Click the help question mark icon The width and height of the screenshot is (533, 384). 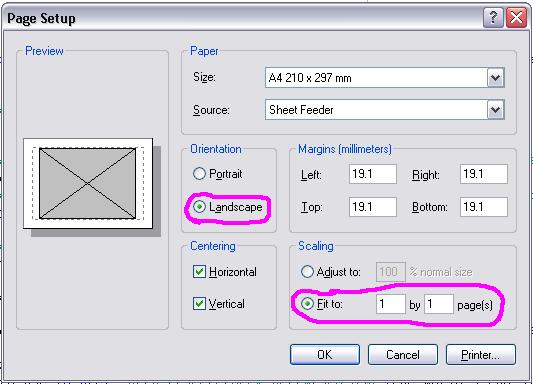(493, 18)
